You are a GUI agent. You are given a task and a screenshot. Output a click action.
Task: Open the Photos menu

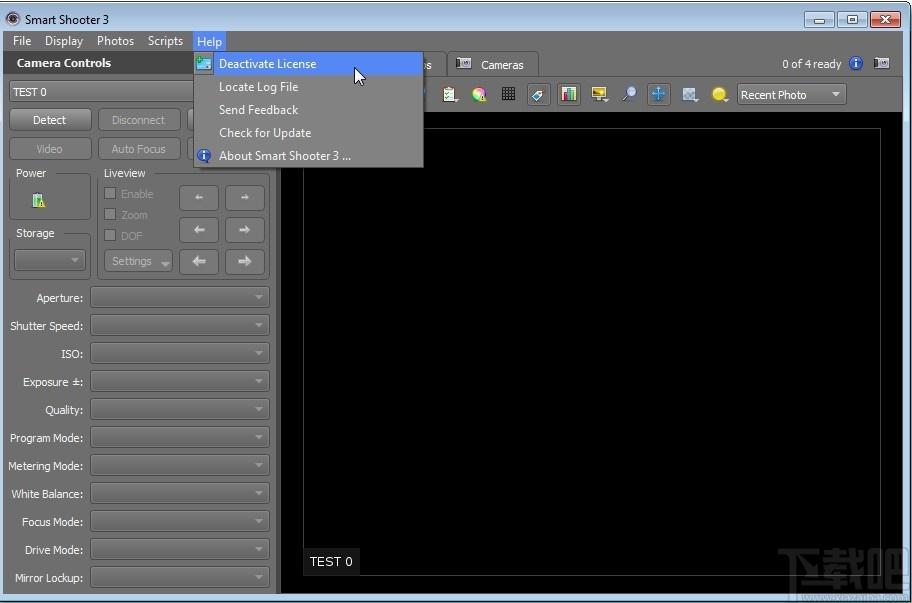click(115, 41)
